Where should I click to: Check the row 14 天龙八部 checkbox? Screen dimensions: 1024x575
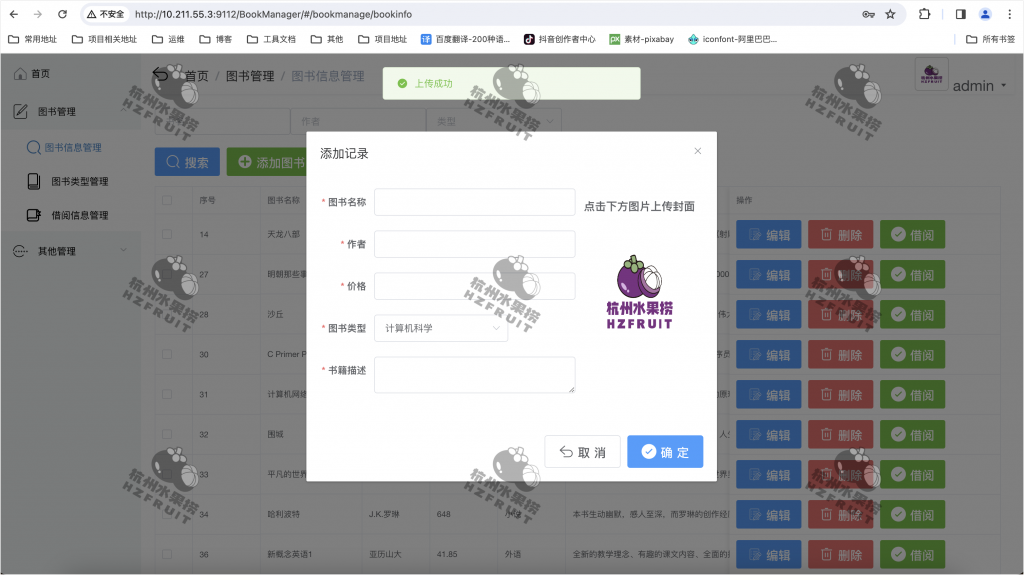(x=167, y=234)
